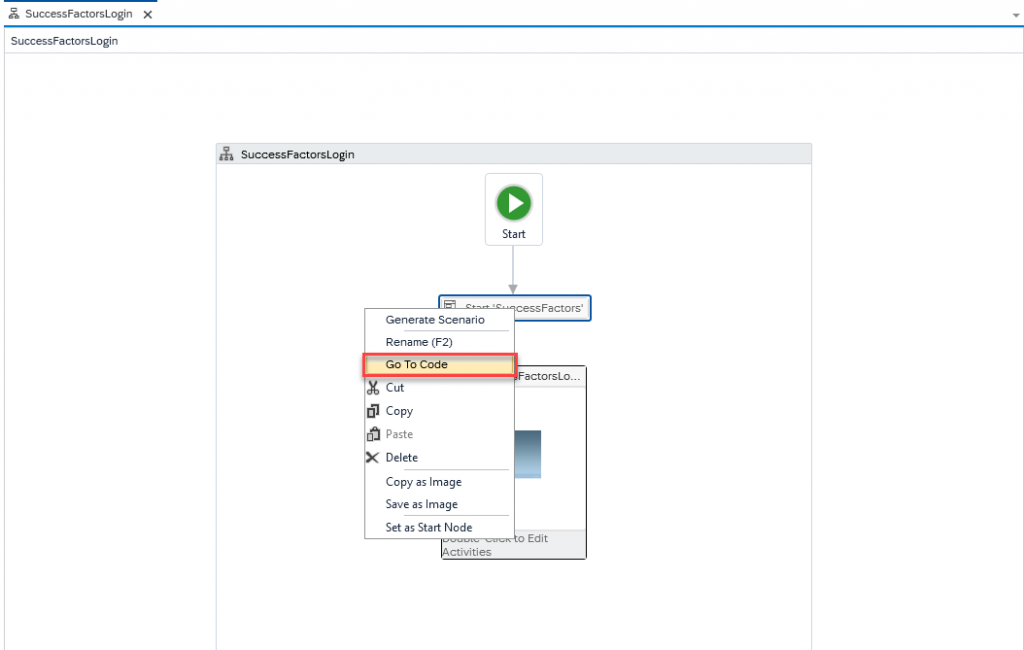This screenshot has width=1024, height=650.
Task: Choose Generate Scenario from the context menu
Action: pyautogui.click(x=440, y=319)
